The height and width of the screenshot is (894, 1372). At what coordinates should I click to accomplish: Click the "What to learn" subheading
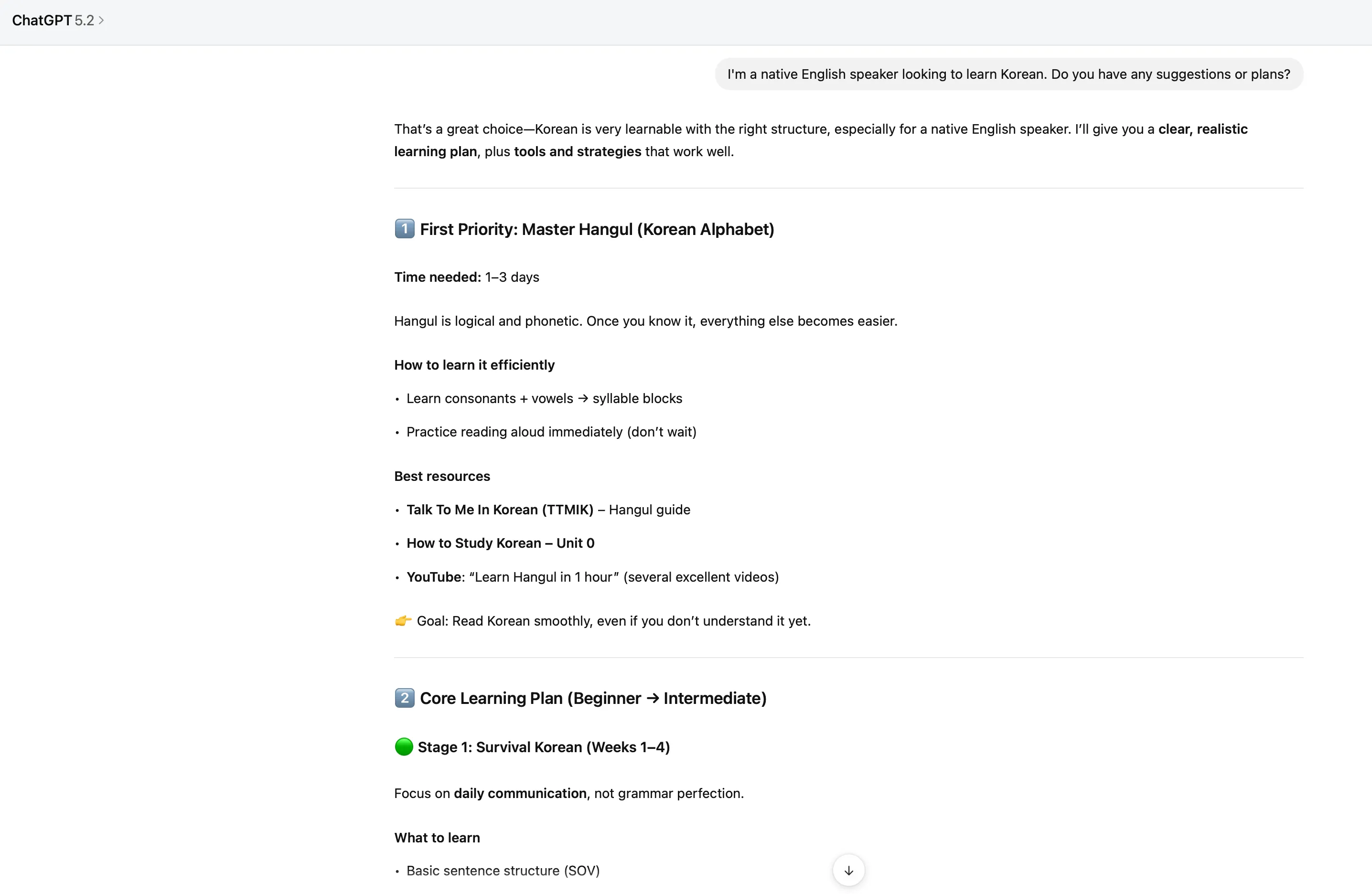pyautogui.click(x=436, y=838)
